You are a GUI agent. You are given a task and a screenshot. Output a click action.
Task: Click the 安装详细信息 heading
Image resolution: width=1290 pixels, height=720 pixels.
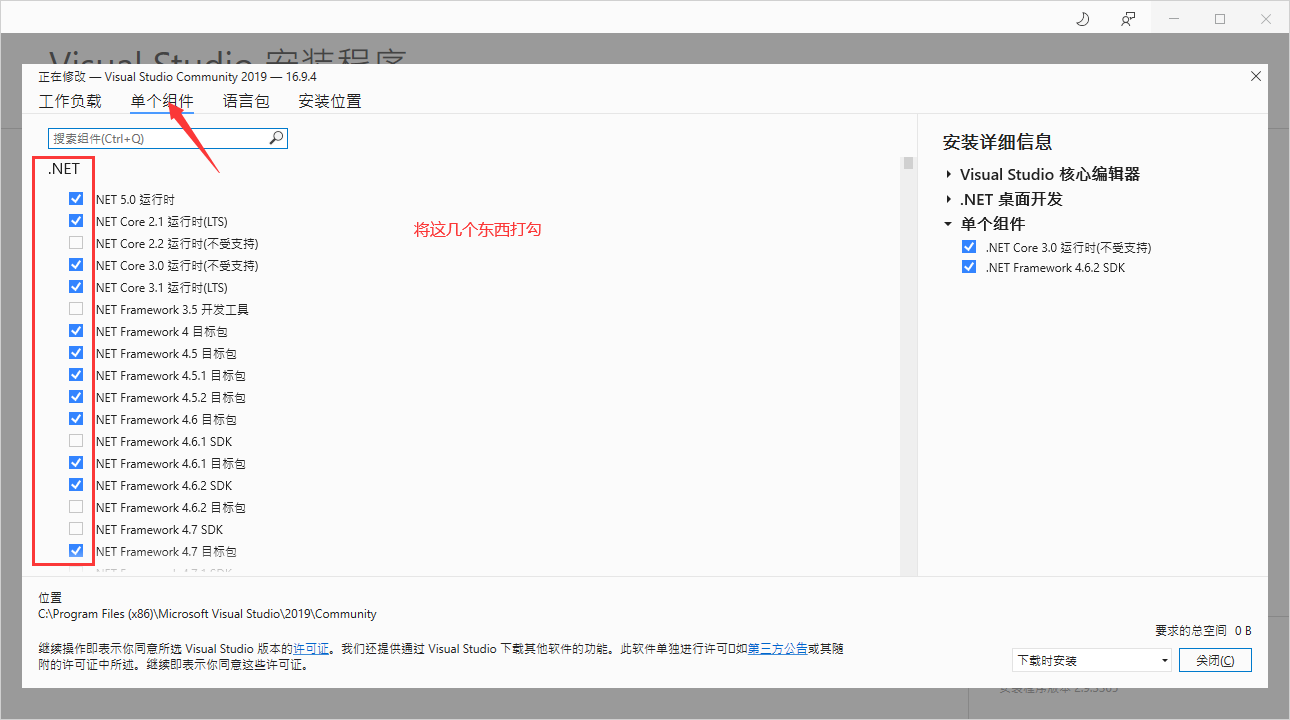click(997, 142)
